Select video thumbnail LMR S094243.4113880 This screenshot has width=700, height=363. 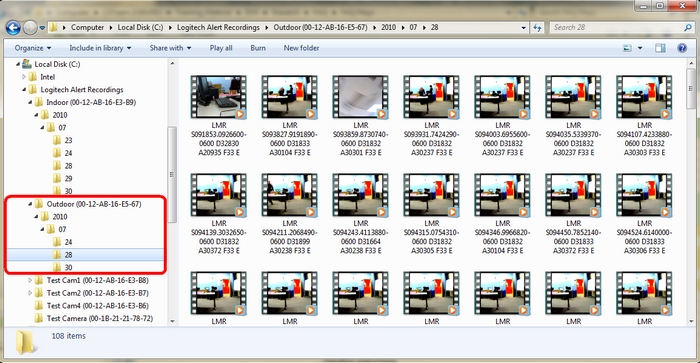click(x=361, y=196)
